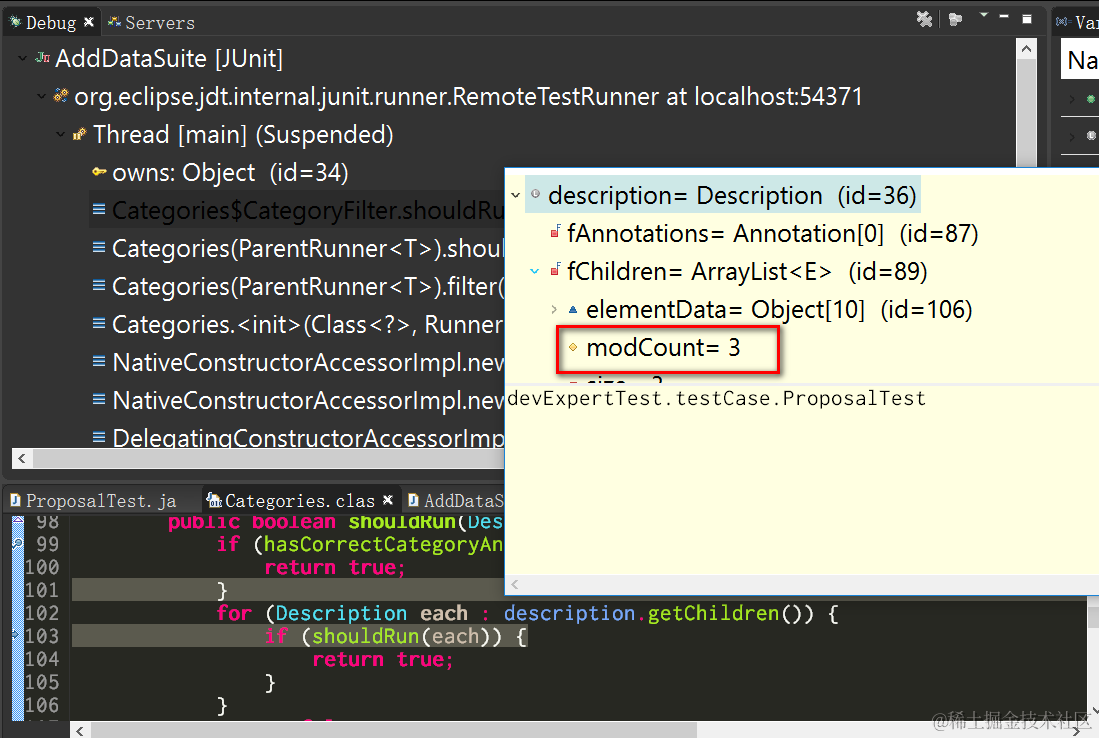The image size is (1099, 738).
Task: Collapse the AddDataSuite [JUnit] launch node
Action: (x=22, y=58)
